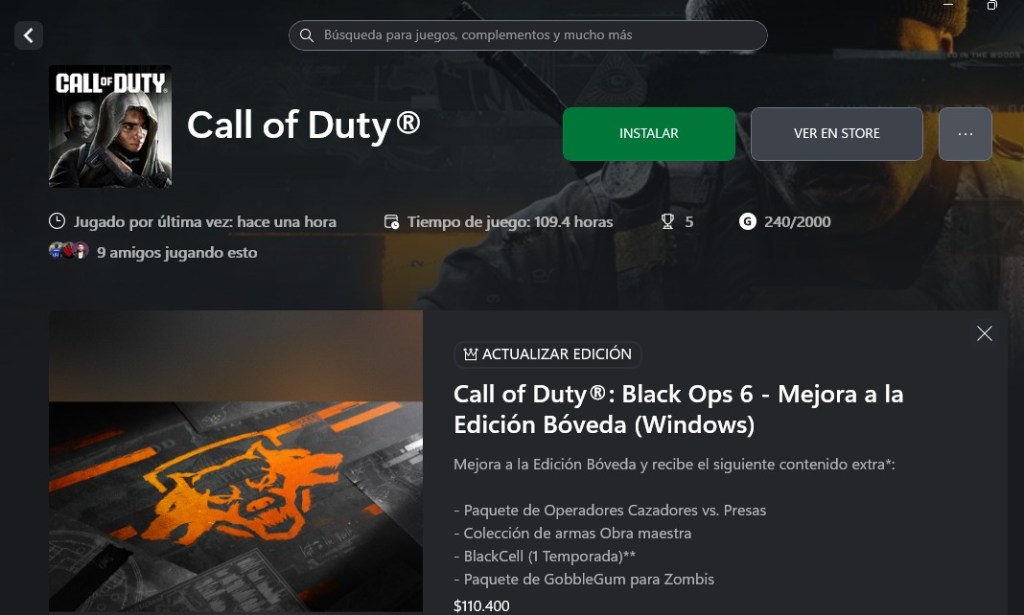Install Call of Duty
This screenshot has width=1024, height=615.
(648, 134)
